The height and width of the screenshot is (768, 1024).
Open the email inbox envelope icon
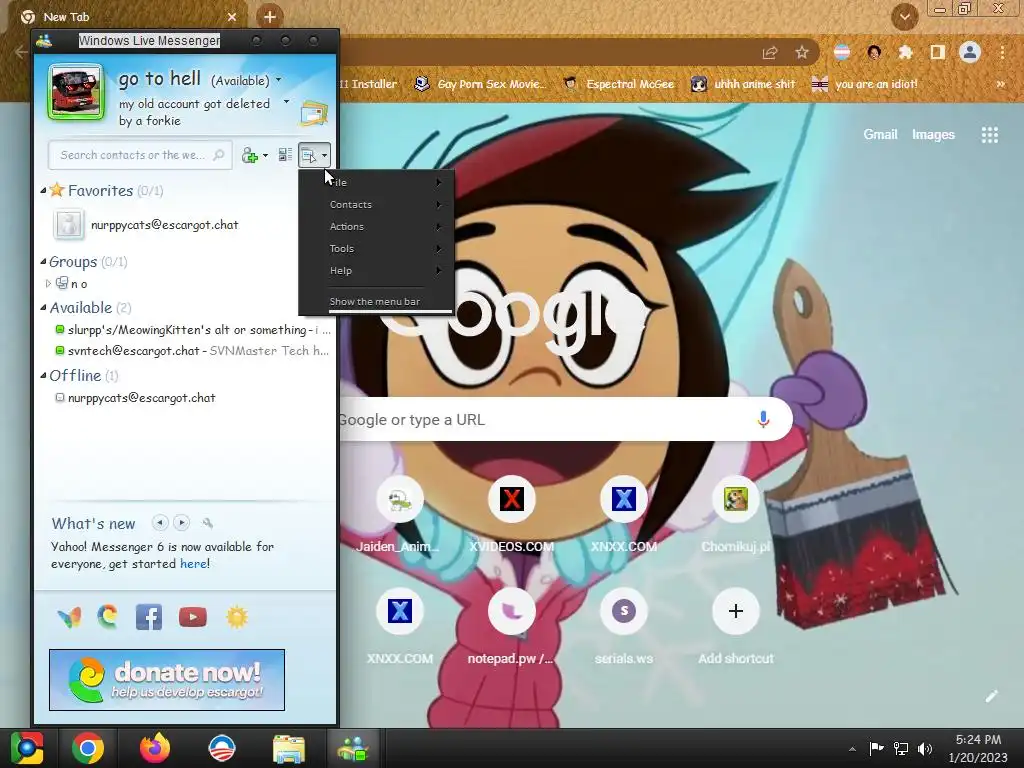pos(313,114)
